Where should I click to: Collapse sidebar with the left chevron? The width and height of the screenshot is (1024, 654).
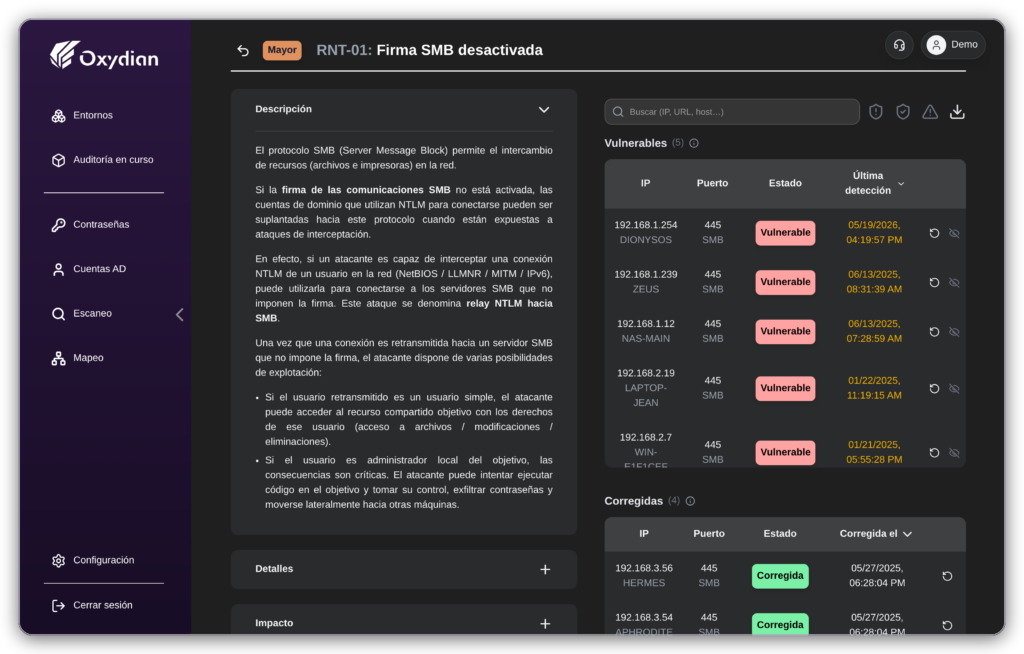(180, 315)
